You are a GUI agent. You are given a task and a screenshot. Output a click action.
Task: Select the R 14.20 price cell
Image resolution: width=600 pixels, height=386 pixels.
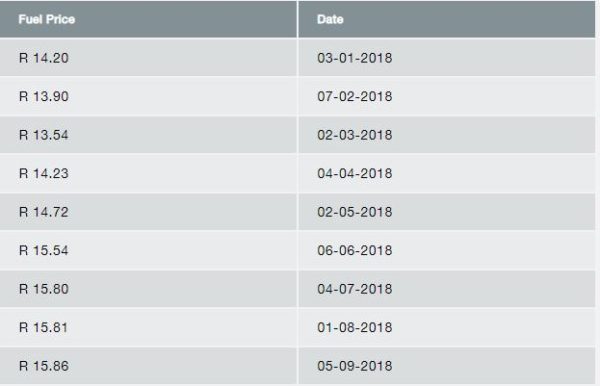[x=148, y=58]
